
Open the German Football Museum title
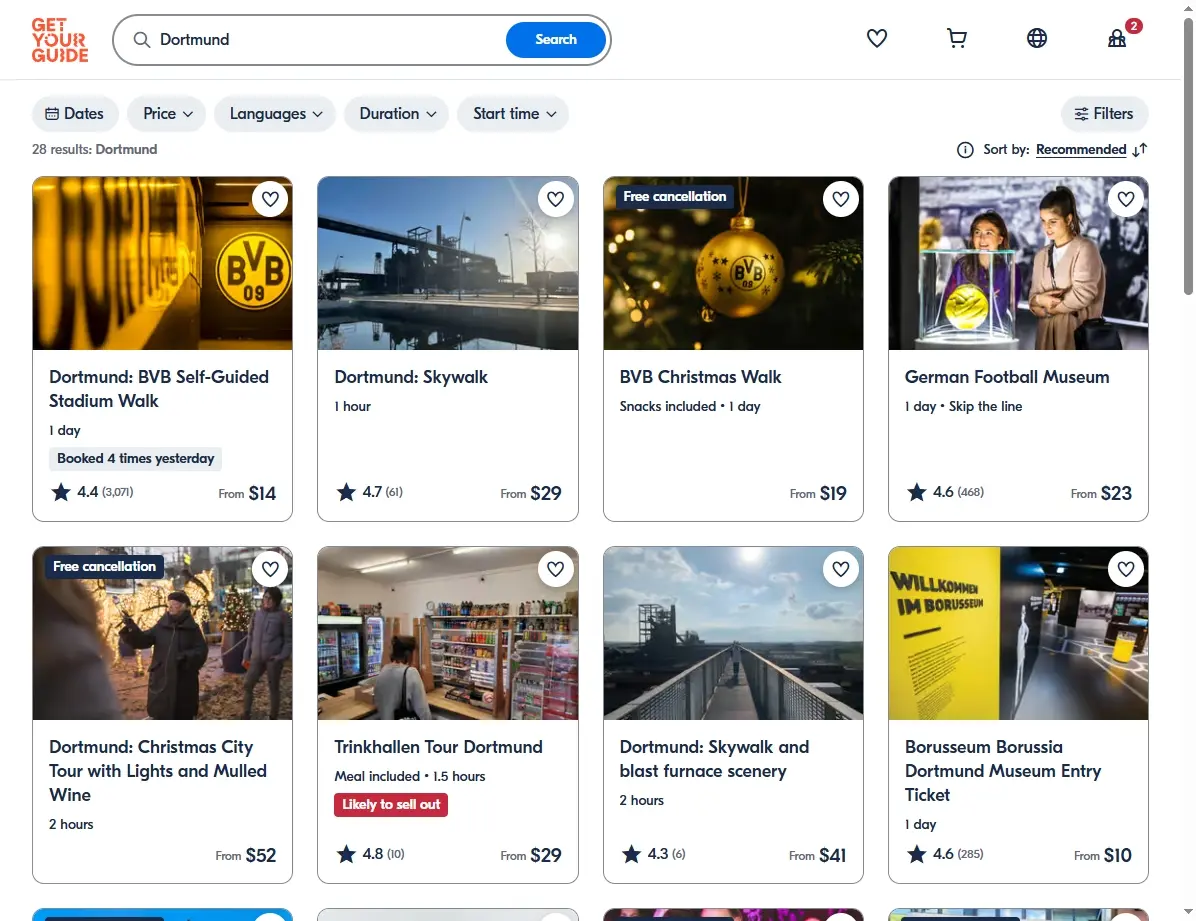1007,377
